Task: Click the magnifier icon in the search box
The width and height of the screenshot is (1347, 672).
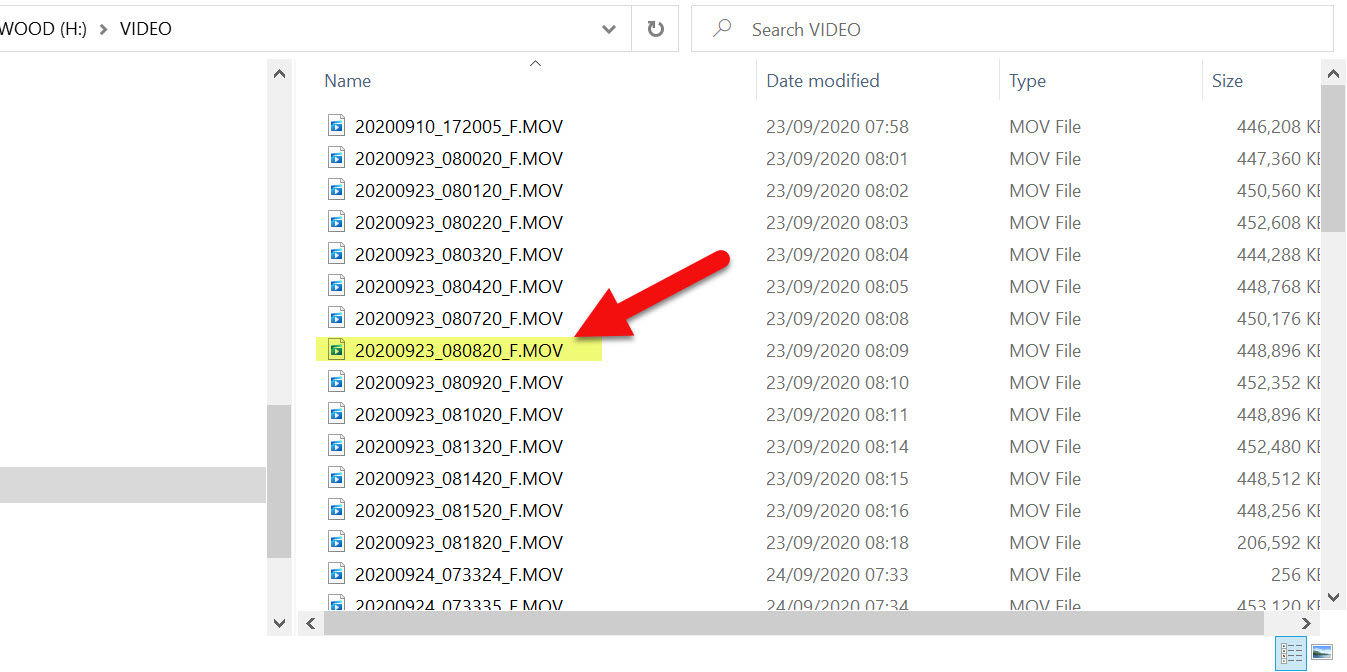Action: (723, 29)
